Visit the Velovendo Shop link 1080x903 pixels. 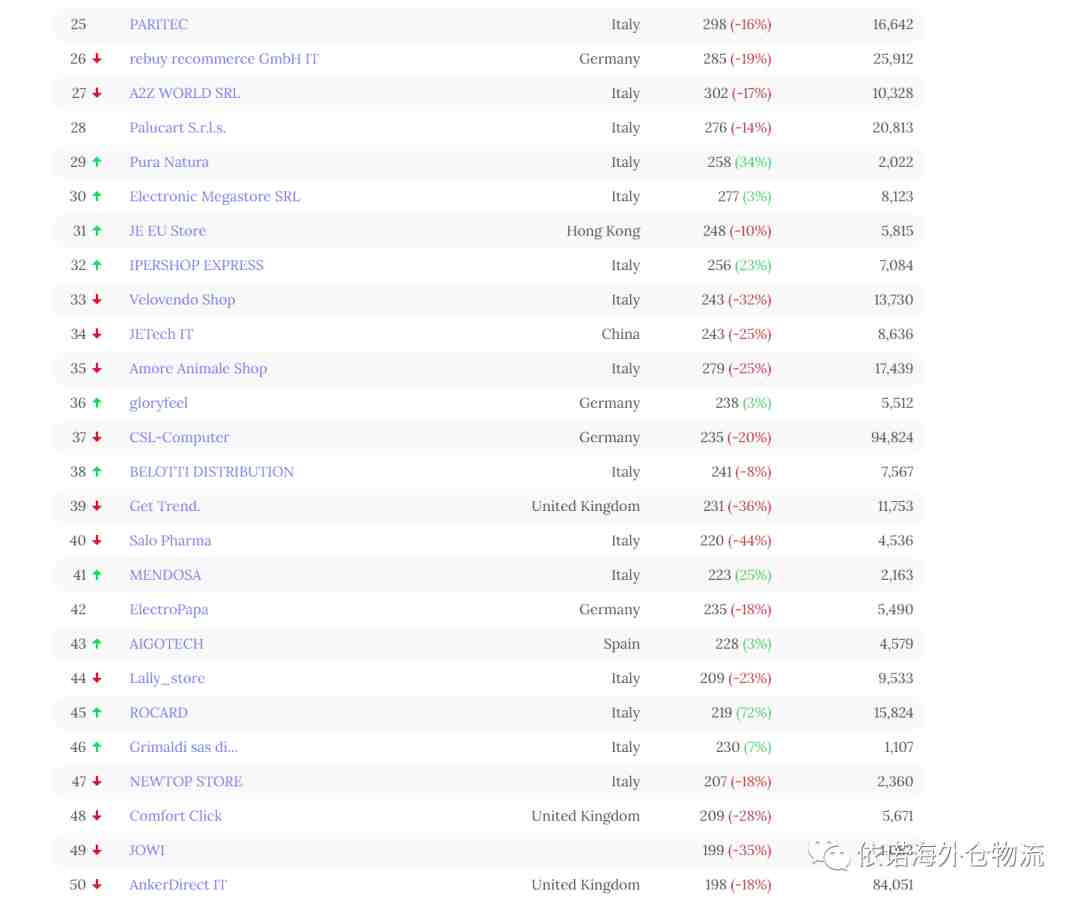pos(183,300)
